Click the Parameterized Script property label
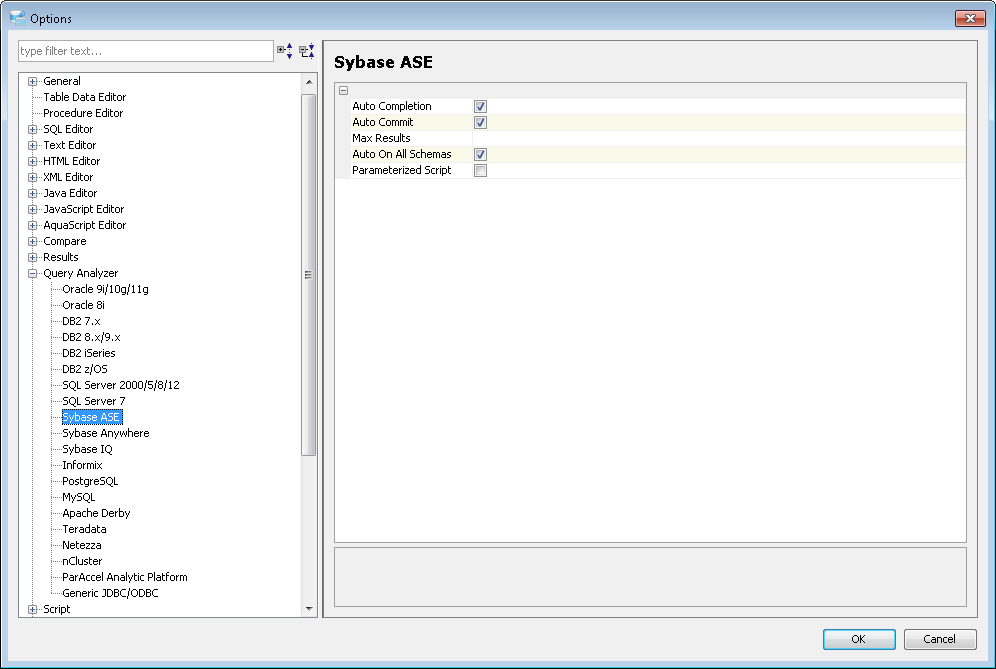Image resolution: width=996 pixels, height=669 pixels. point(402,170)
